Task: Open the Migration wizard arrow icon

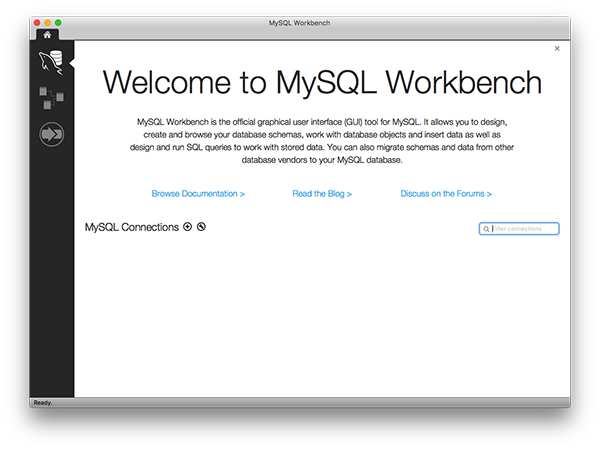Action: (x=51, y=134)
